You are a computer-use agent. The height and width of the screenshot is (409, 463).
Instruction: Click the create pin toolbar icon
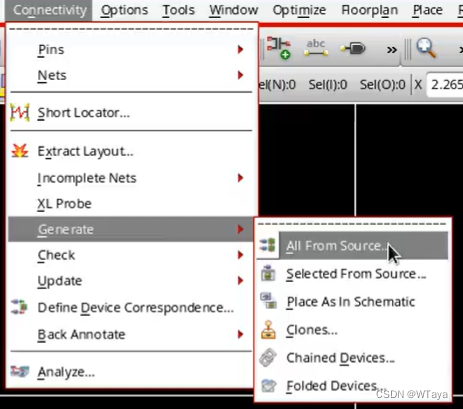coord(353,49)
